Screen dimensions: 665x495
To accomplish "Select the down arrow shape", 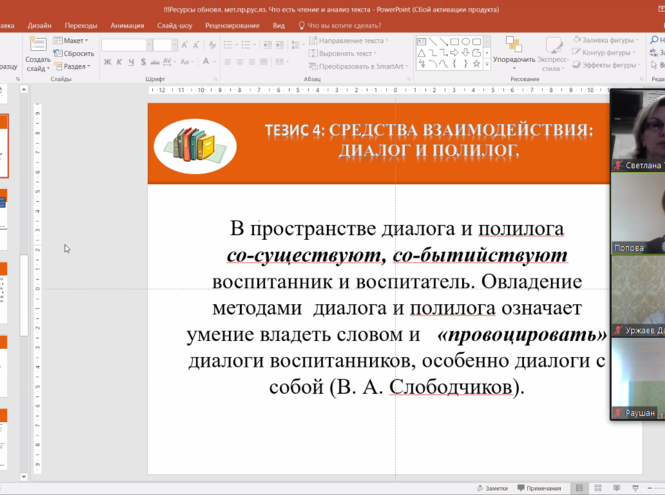I will pyautogui.click(x=465, y=53).
